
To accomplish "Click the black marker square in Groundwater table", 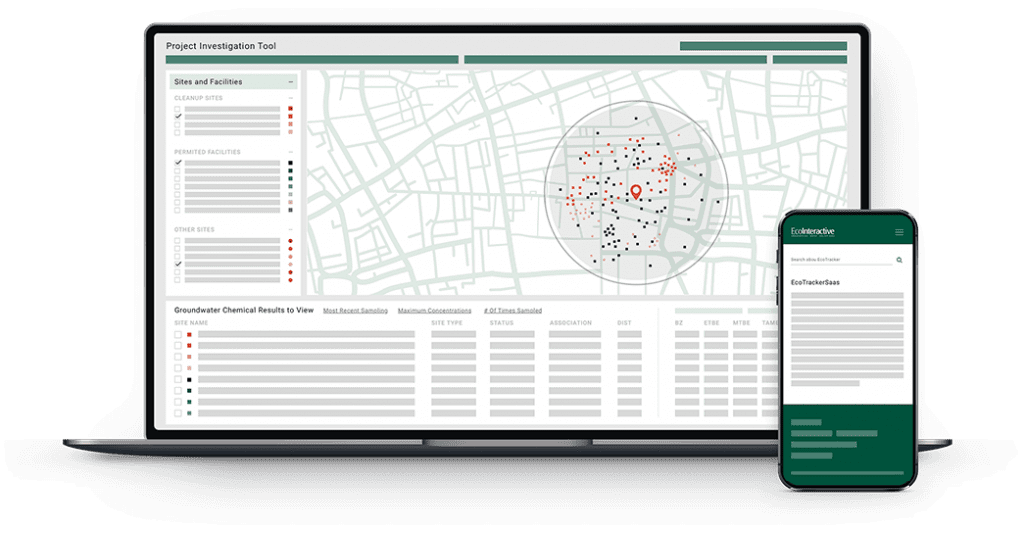I will tap(189, 380).
